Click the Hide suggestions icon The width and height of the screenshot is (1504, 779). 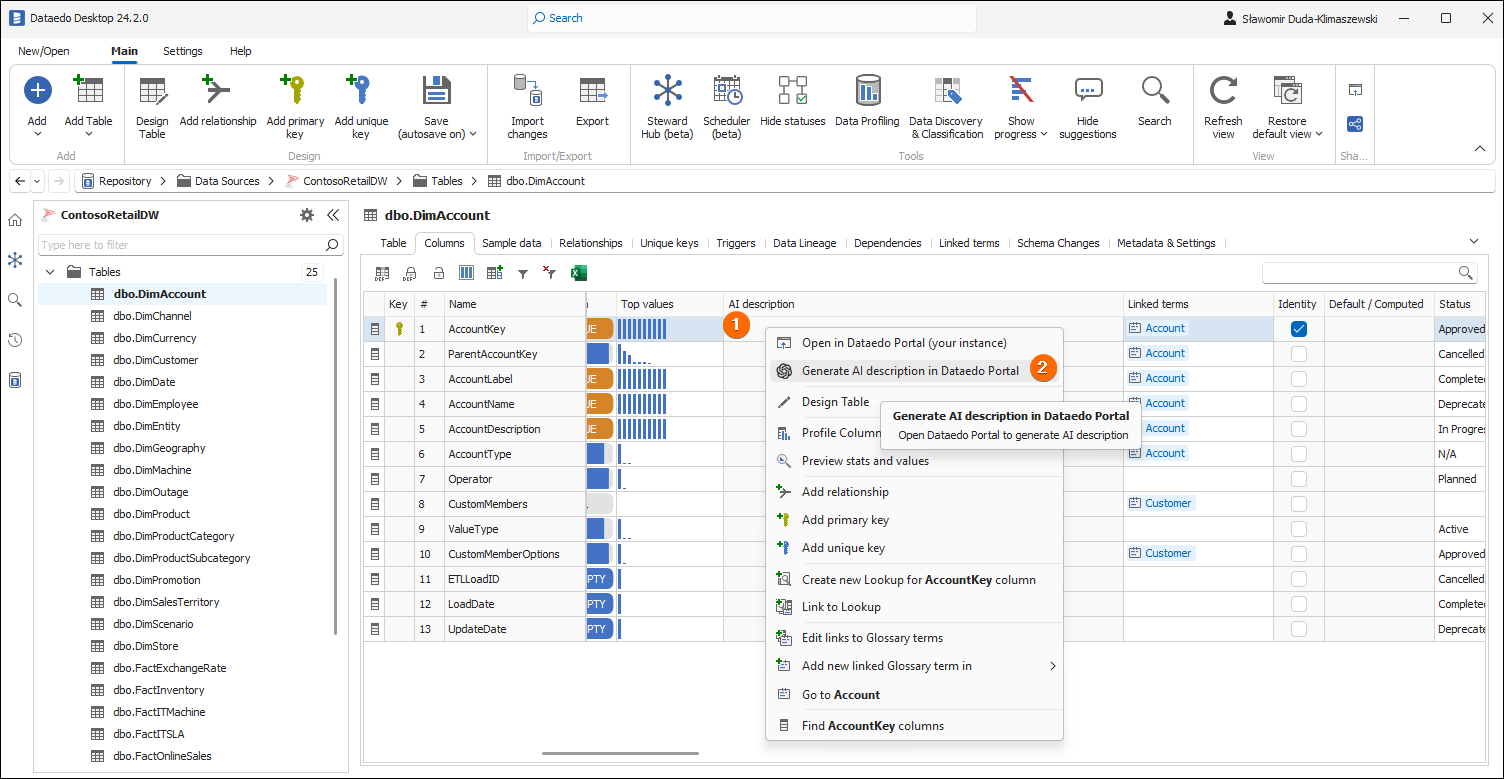(x=1088, y=91)
